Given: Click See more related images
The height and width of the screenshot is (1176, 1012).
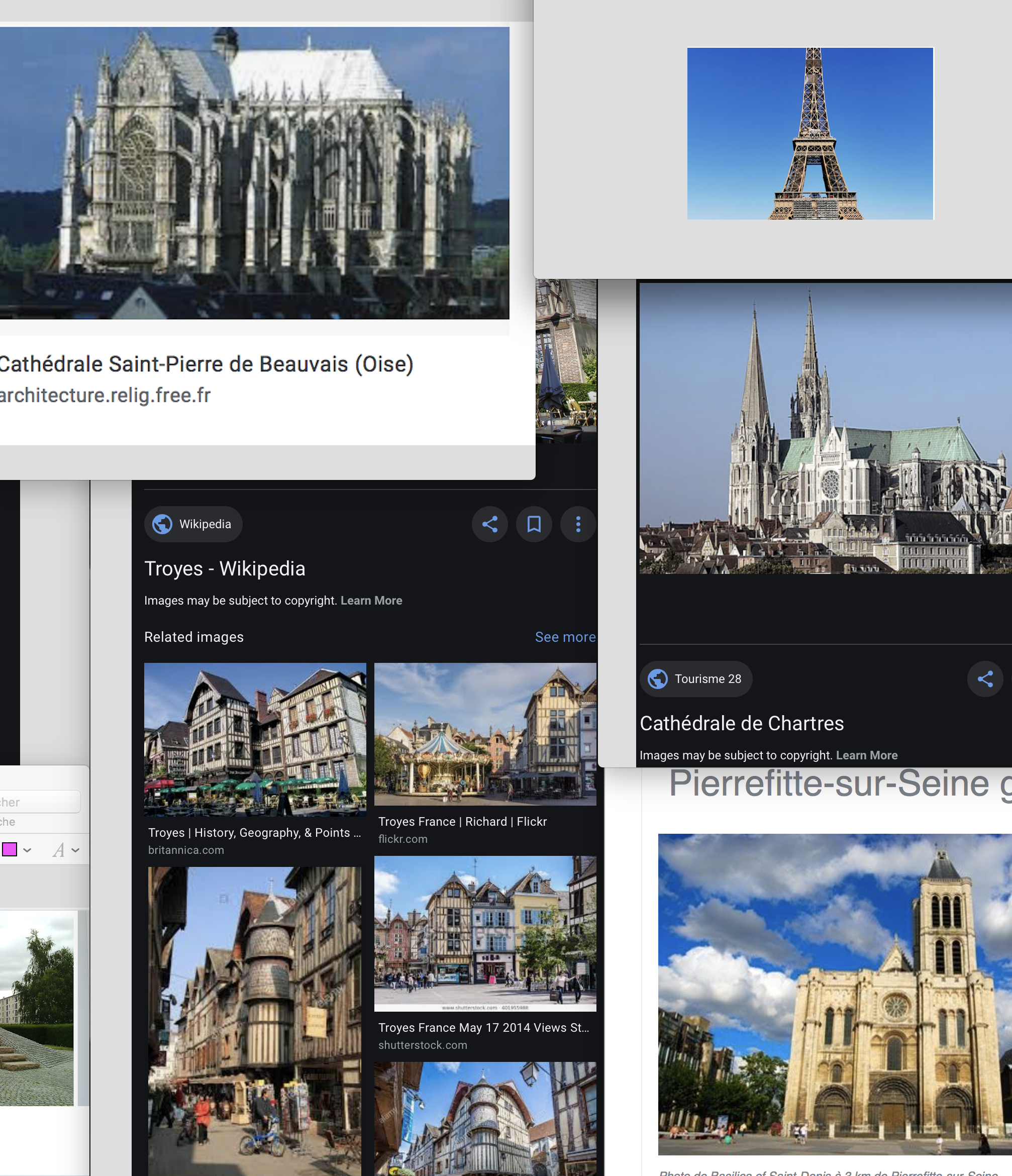Looking at the screenshot, I should click(565, 637).
